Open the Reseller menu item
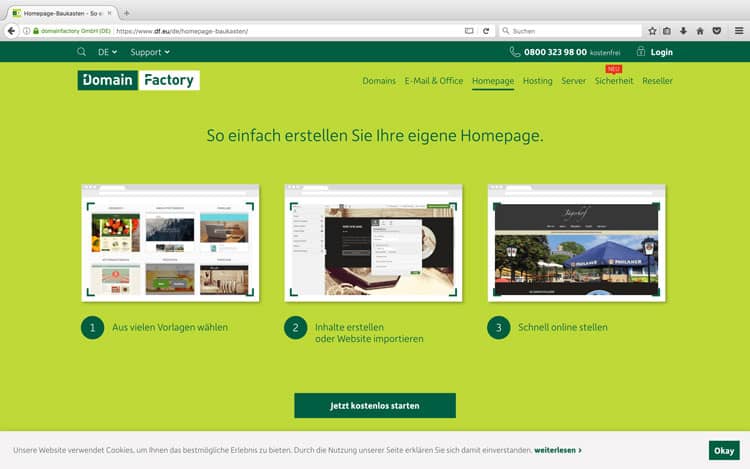 click(x=657, y=81)
